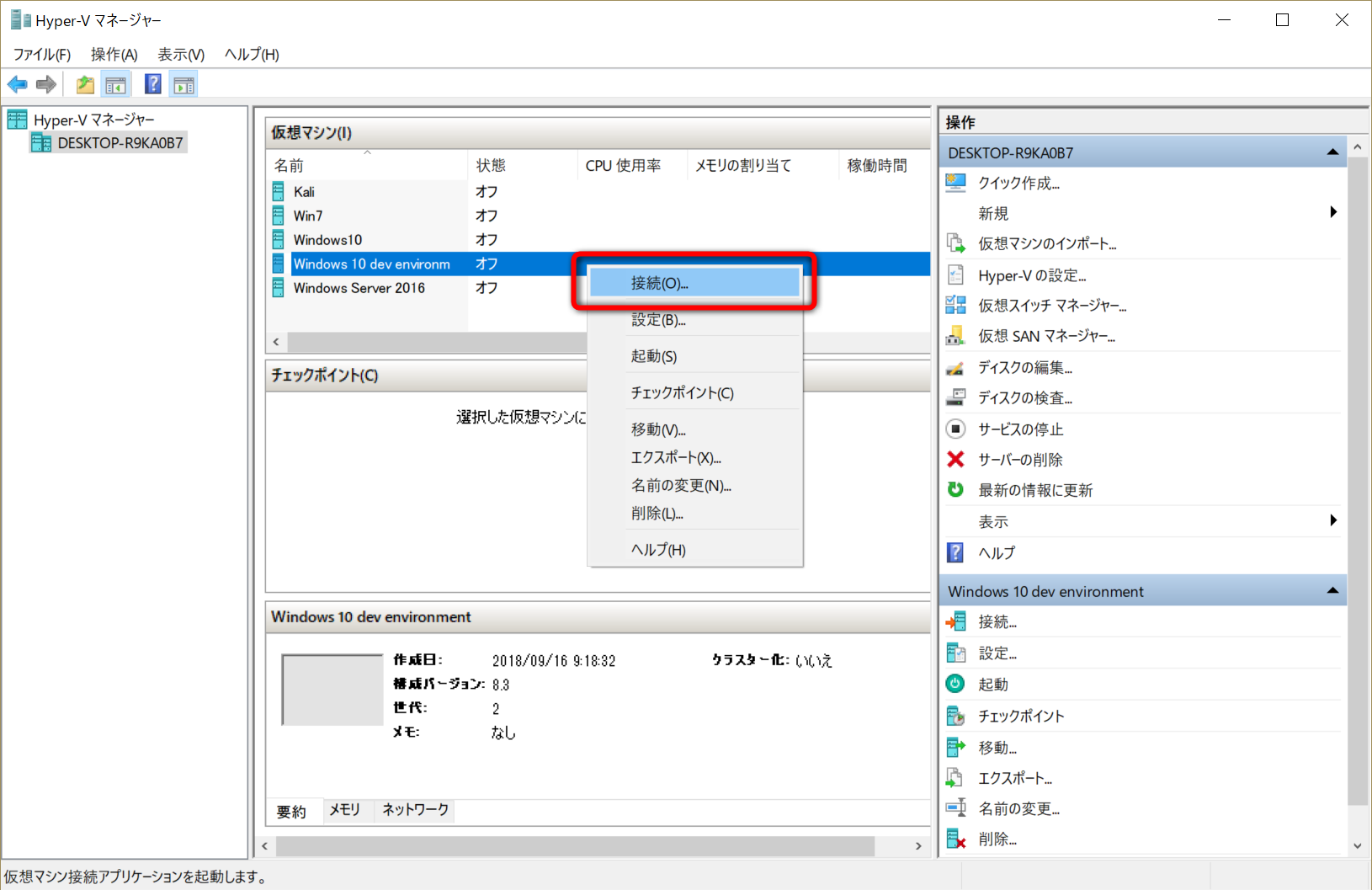The width and height of the screenshot is (1372, 890).
Task: Toggle the action pane toolbar icon
Action: pos(183,84)
